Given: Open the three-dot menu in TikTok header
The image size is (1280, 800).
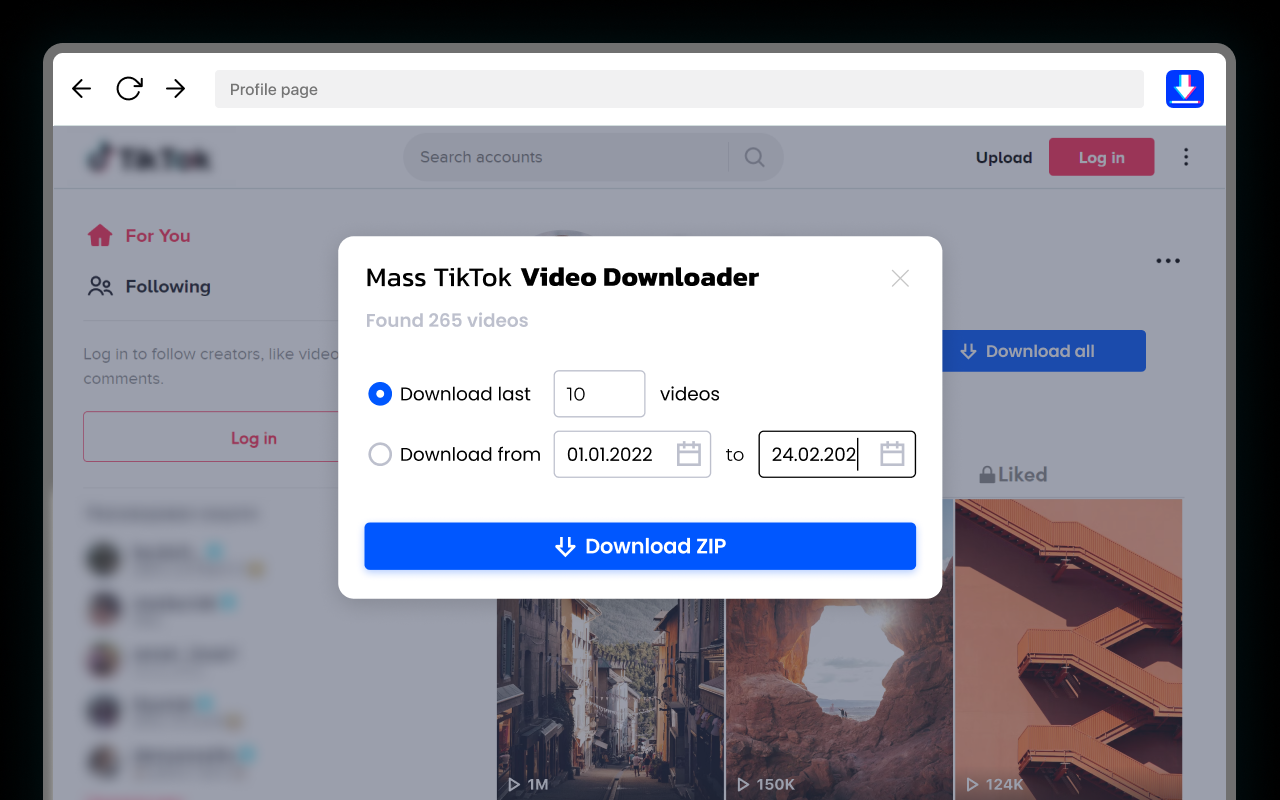Looking at the screenshot, I should (1186, 157).
